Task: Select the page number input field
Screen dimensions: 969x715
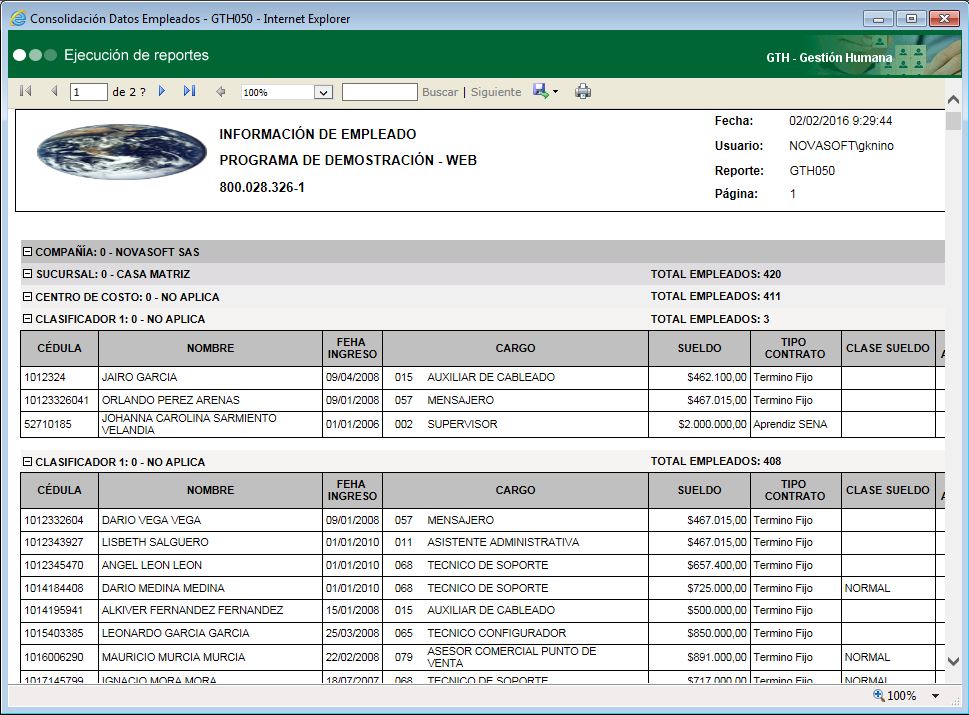Action: [x=87, y=91]
